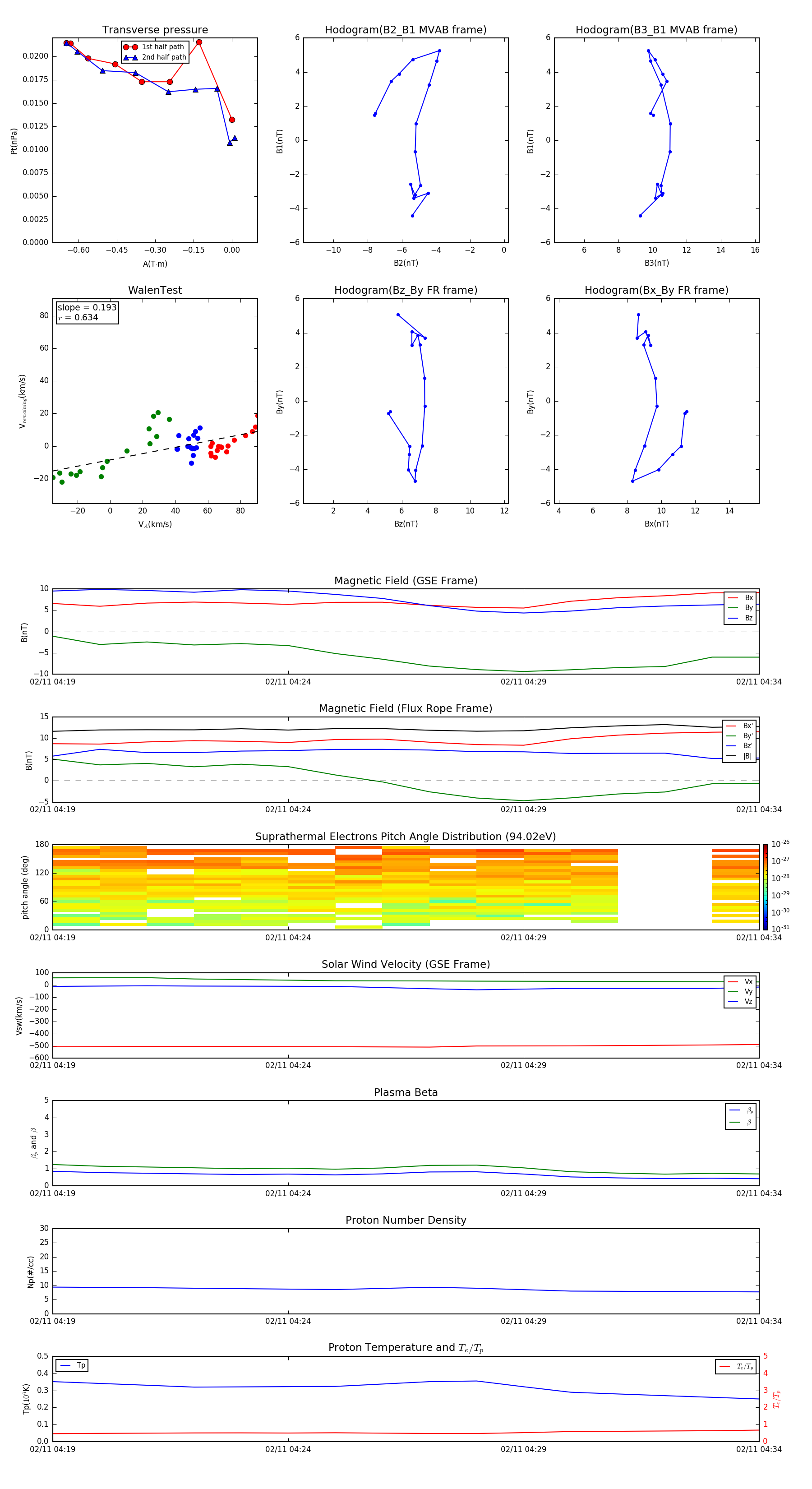Click the 'WalenTest' plot title
812x1489 pixels.
(x=155, y=290)
